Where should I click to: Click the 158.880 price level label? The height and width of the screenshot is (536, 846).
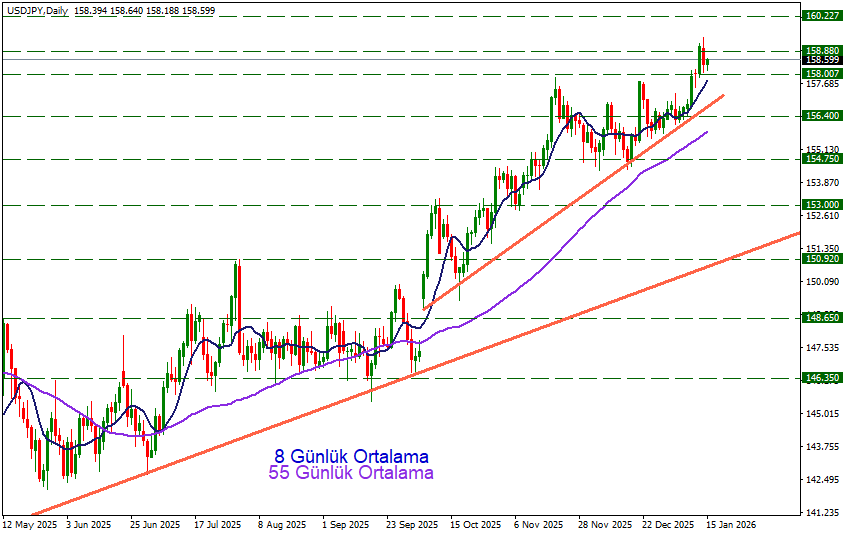click(821, 50)
